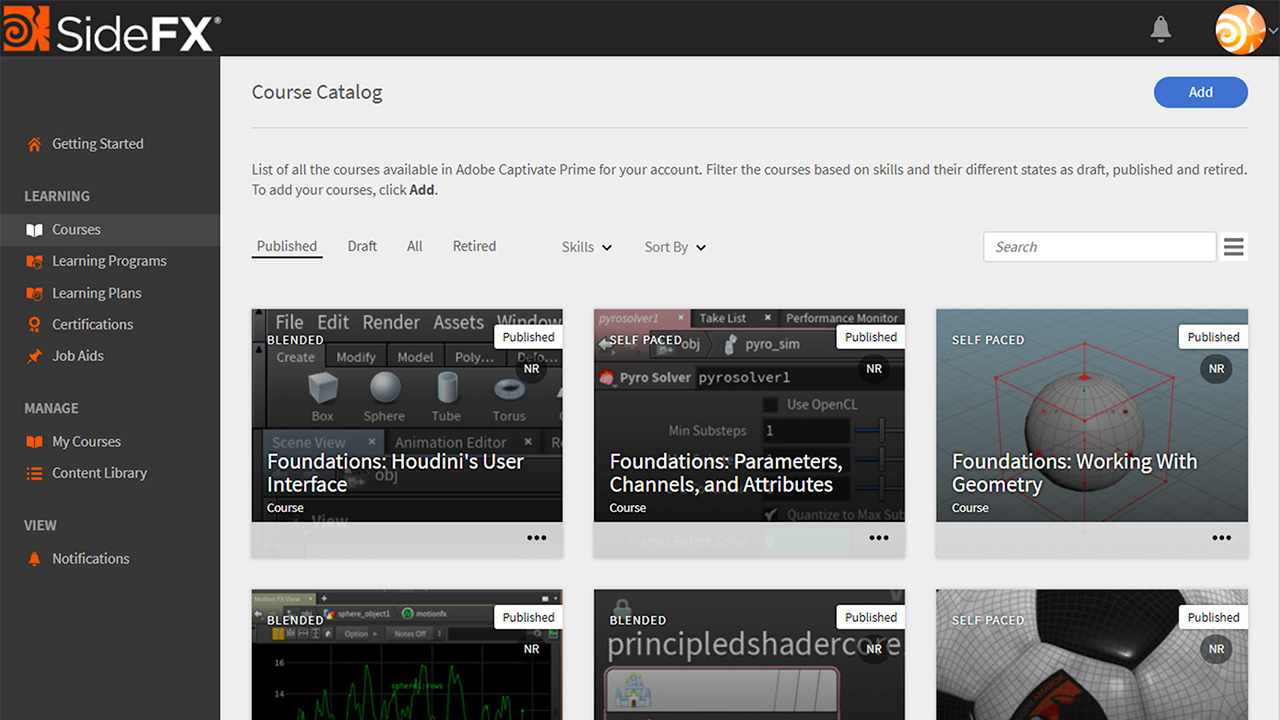The image size is (1280, 720).
Task: Open options menu for Houdini's User Interface course
Action: 536,538
